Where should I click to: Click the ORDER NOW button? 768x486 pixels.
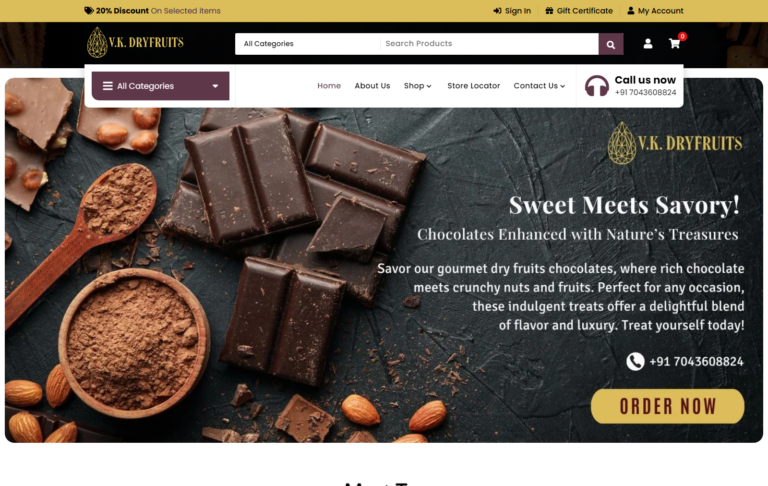[667, 406]
